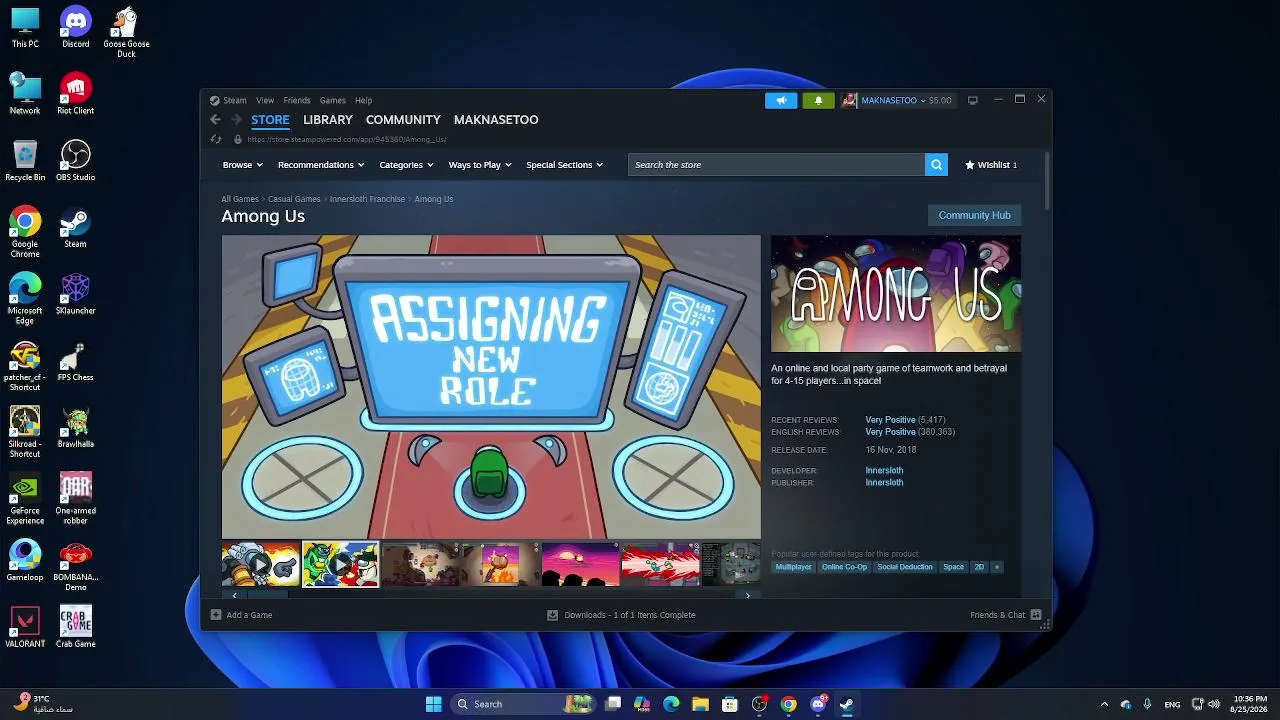1280x720 pixels.
Task: Select Goose Goose Duck desktop icon
Action: (126, 32)
